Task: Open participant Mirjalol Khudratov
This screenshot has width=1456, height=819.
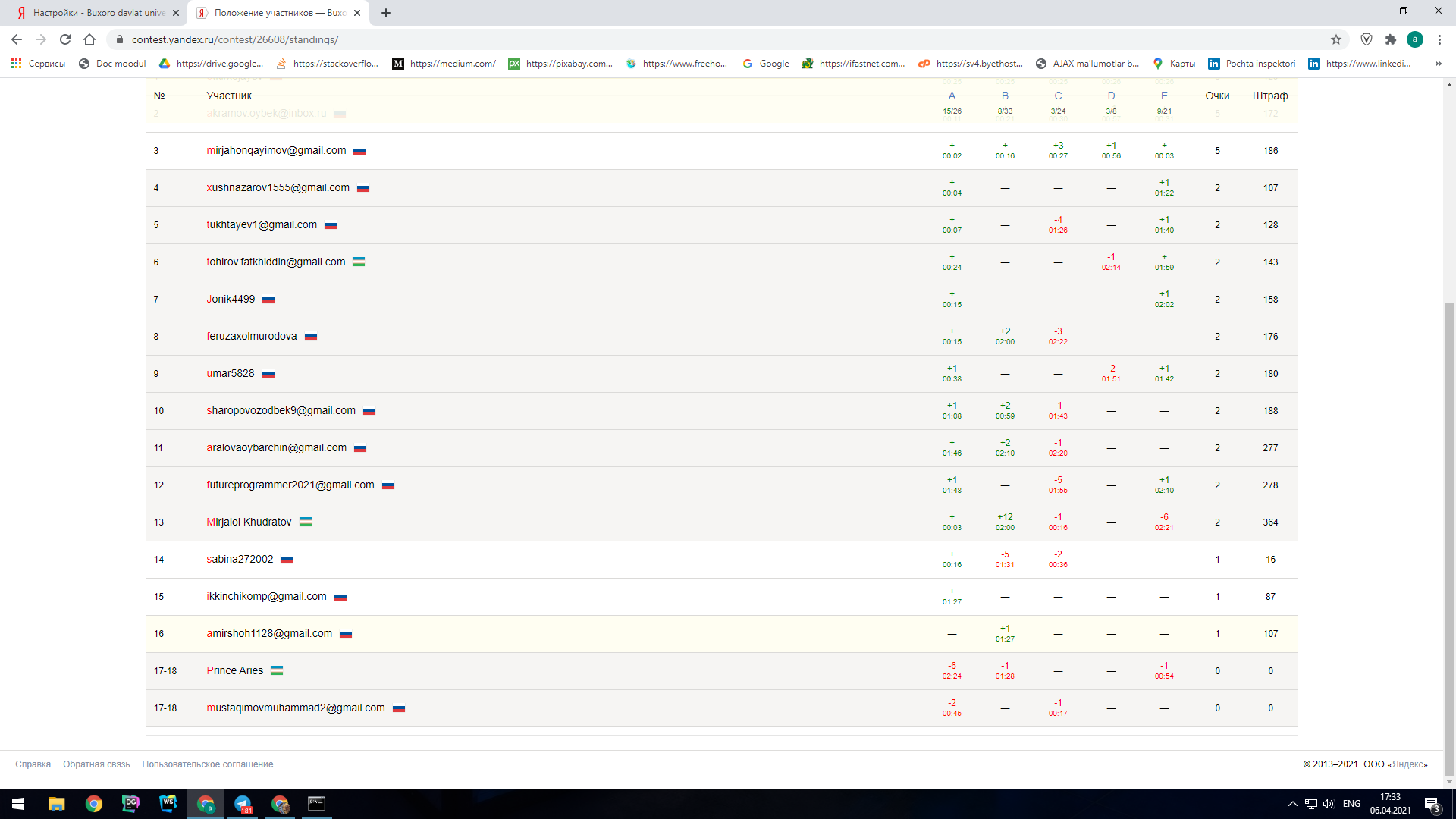Action: pos(249,522)
